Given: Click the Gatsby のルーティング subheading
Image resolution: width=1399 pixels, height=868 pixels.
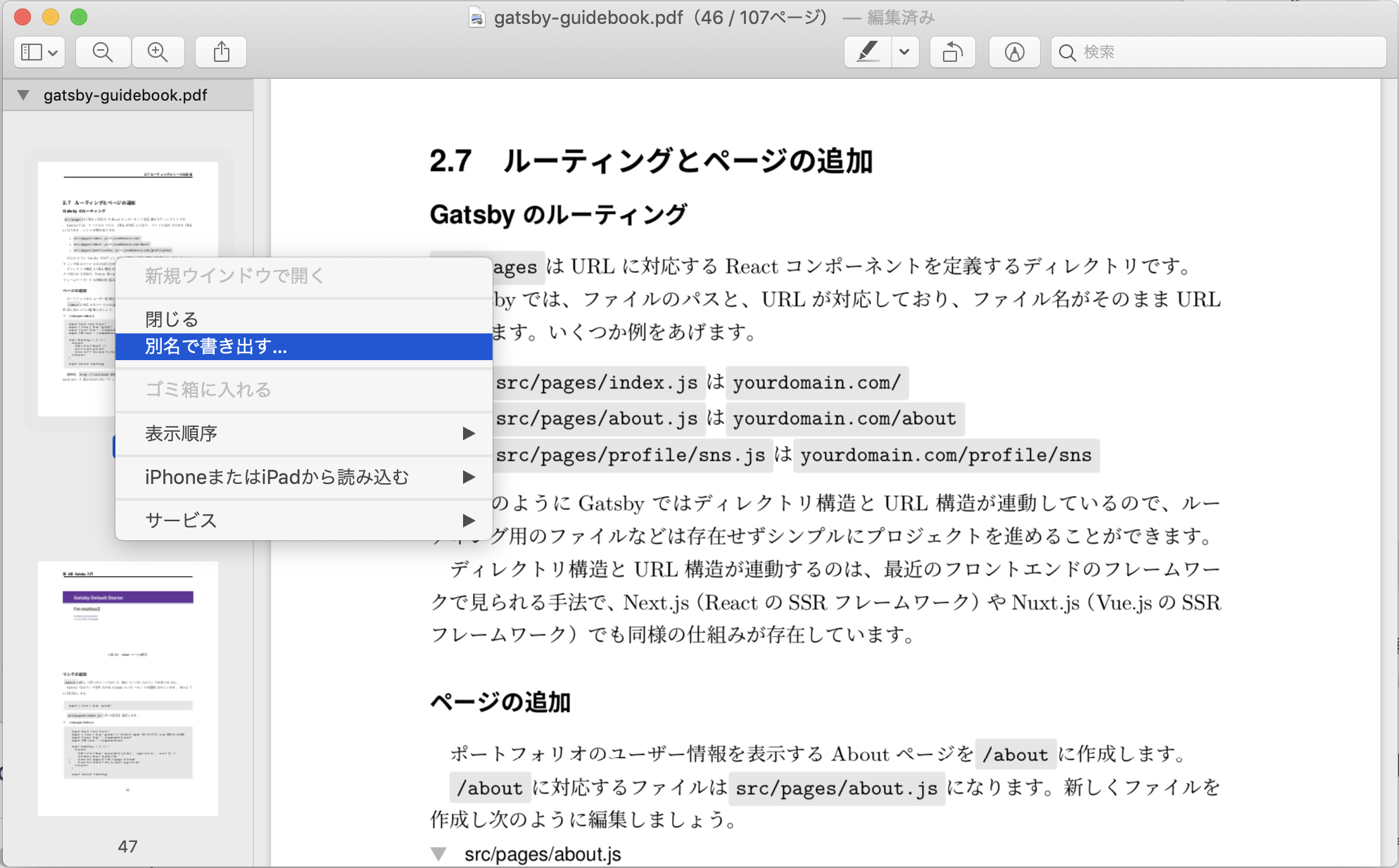Looking at the screenshot, I should click(558, 214).
